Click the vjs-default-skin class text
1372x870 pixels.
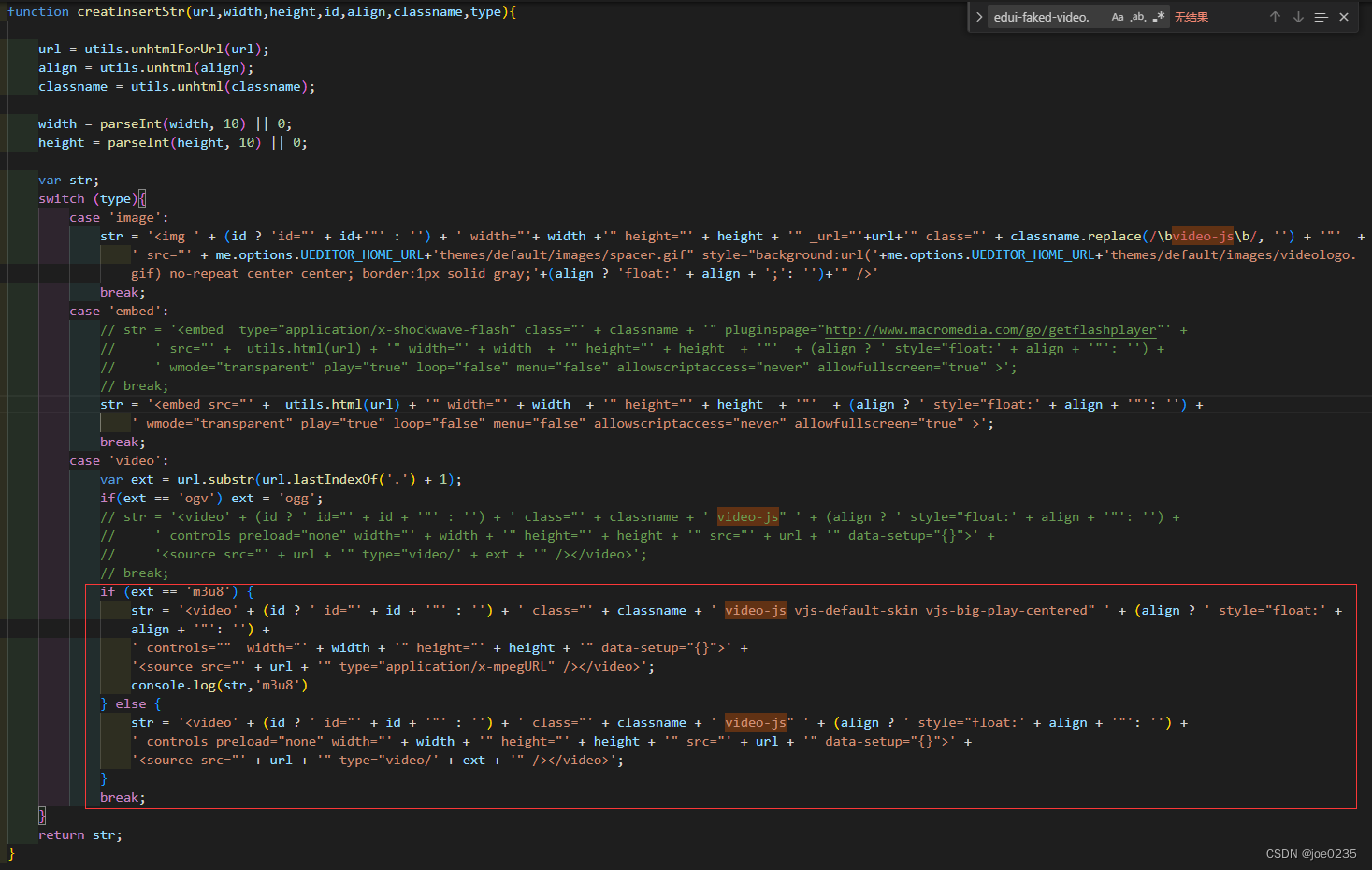856,610
